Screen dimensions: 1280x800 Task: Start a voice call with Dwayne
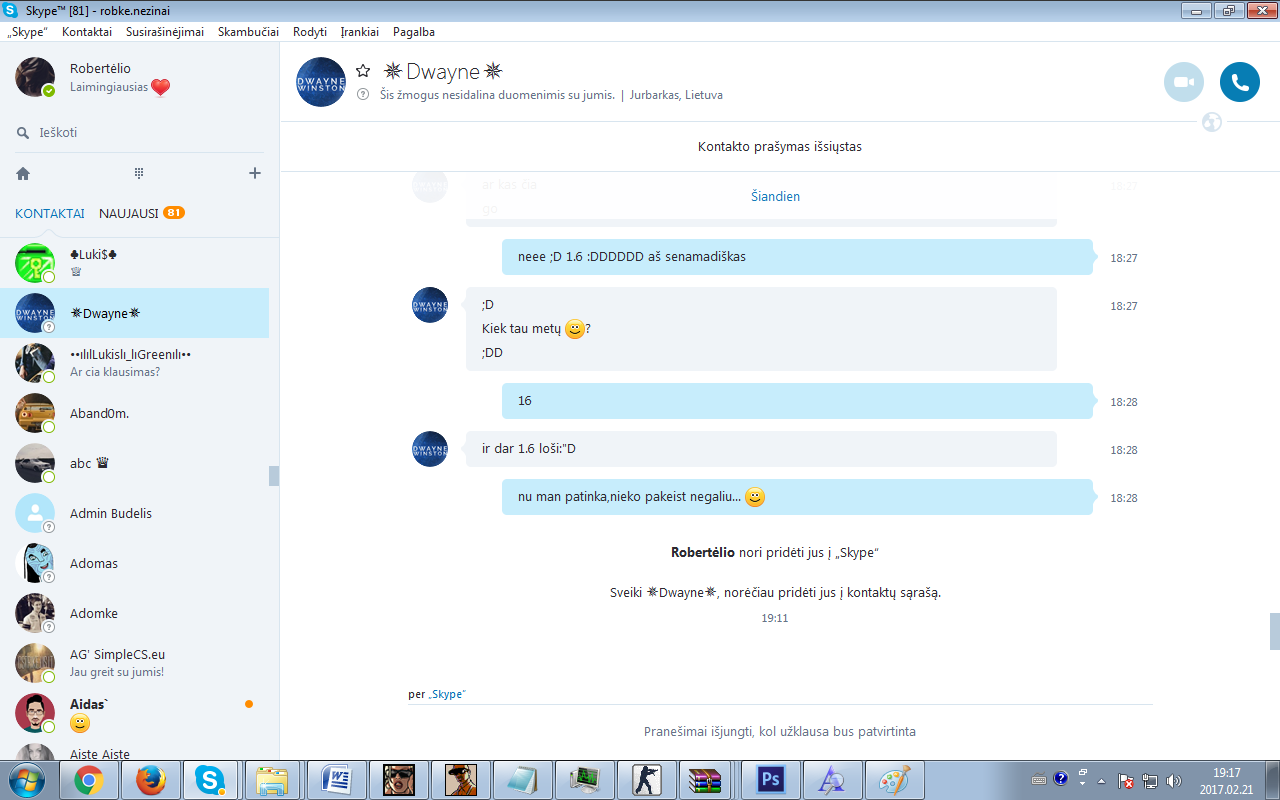click(x=1240, y=82)
